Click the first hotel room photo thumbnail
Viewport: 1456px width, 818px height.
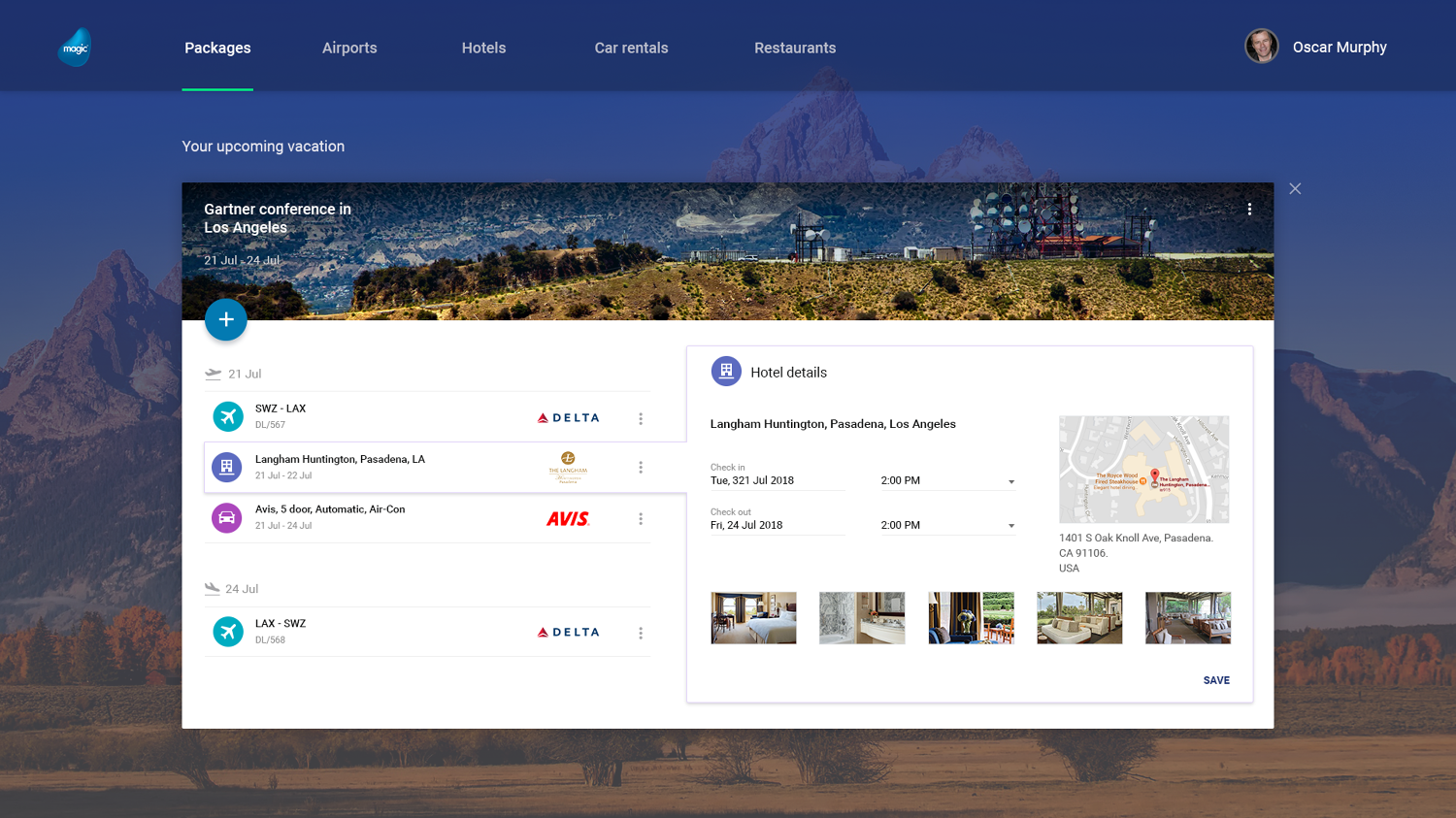coord(753,617)
